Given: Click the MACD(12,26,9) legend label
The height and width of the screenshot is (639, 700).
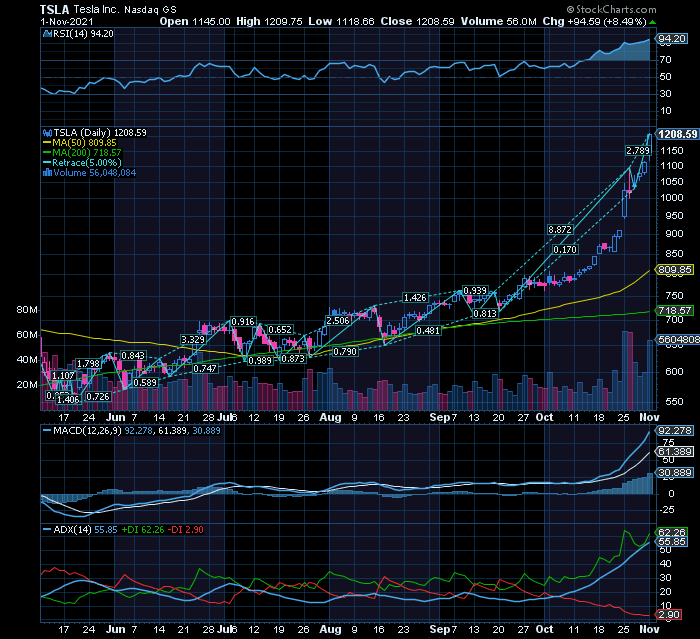Looking at the screenshot, I should [x=87, y=430].
